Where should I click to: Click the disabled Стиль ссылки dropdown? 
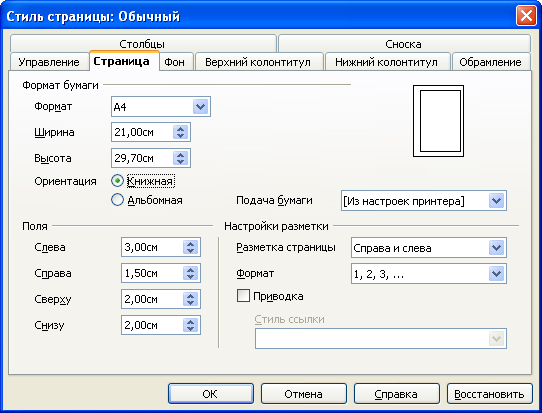coord(381,338)
